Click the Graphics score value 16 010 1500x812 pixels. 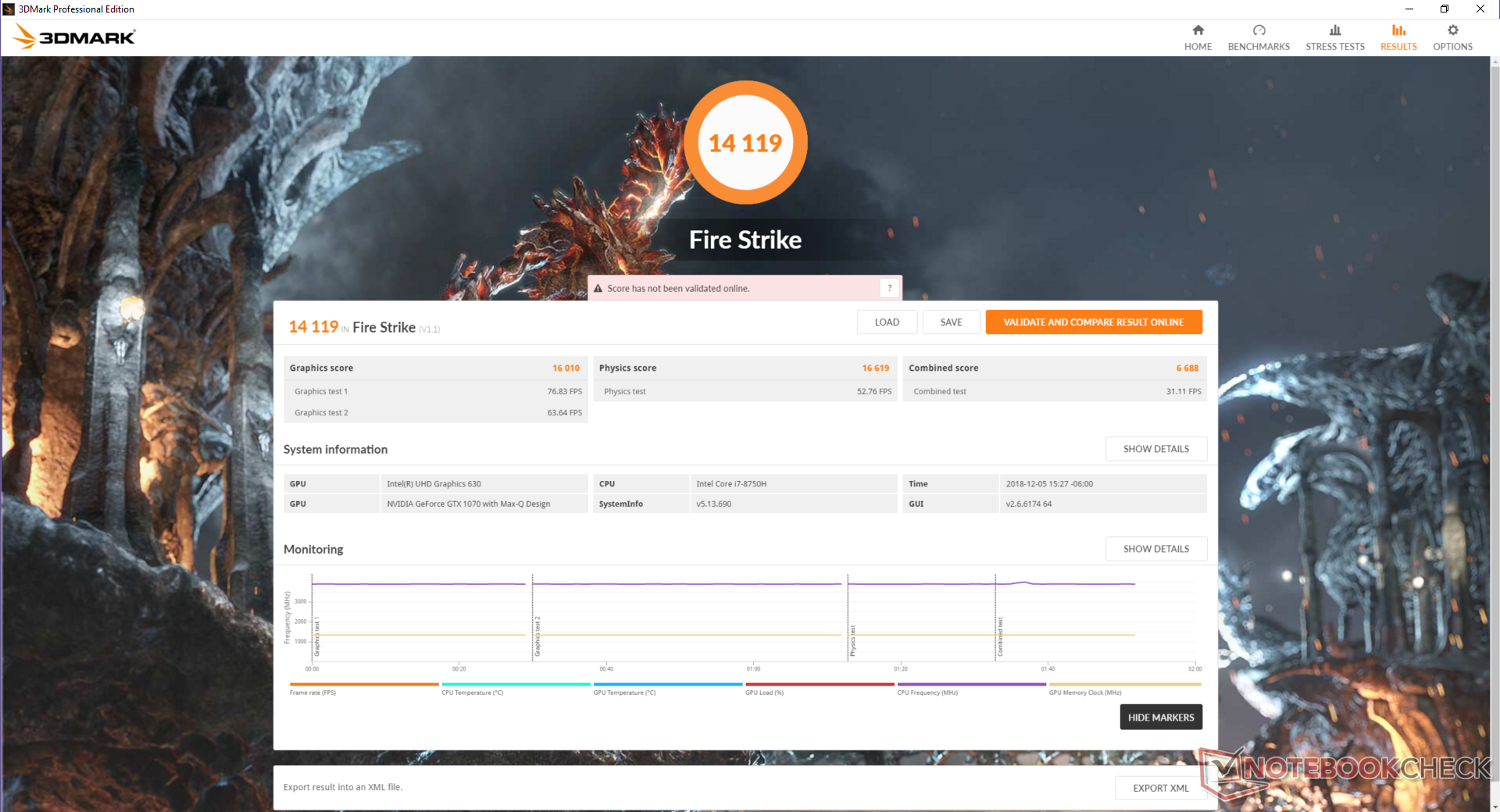tap(566, 369)
